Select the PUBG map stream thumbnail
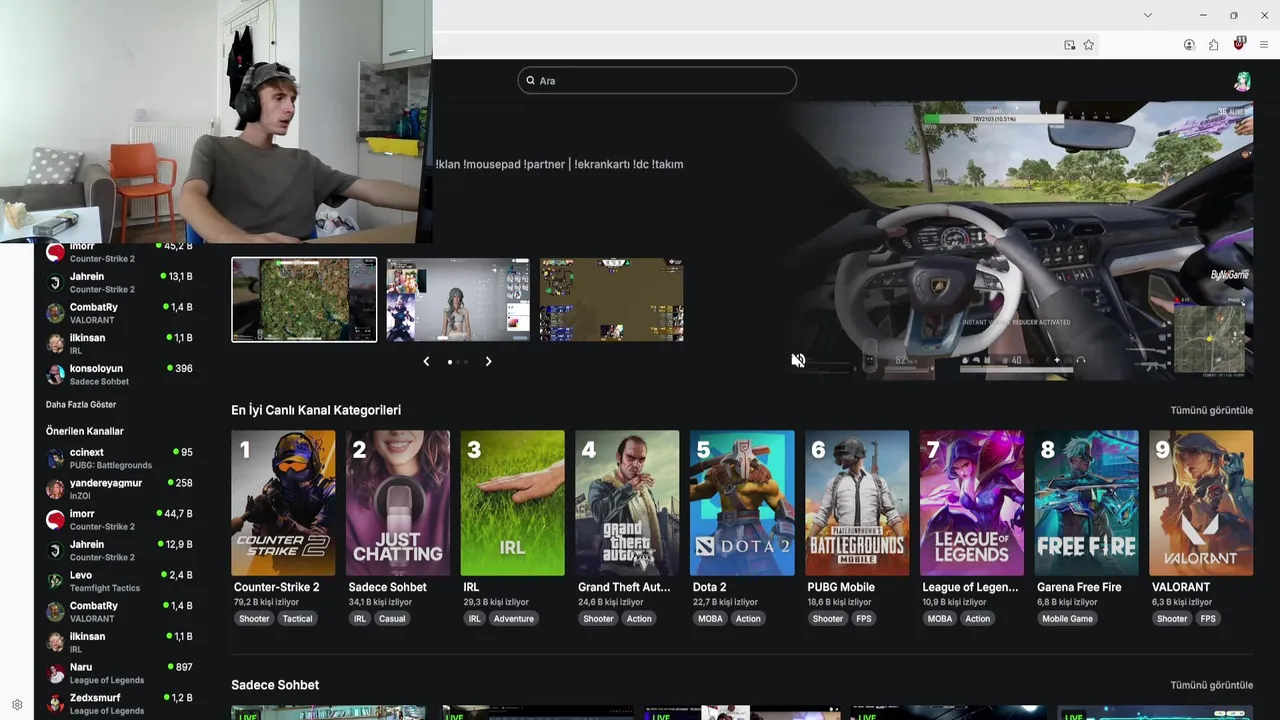The image size is (1280, 720). 304,300
